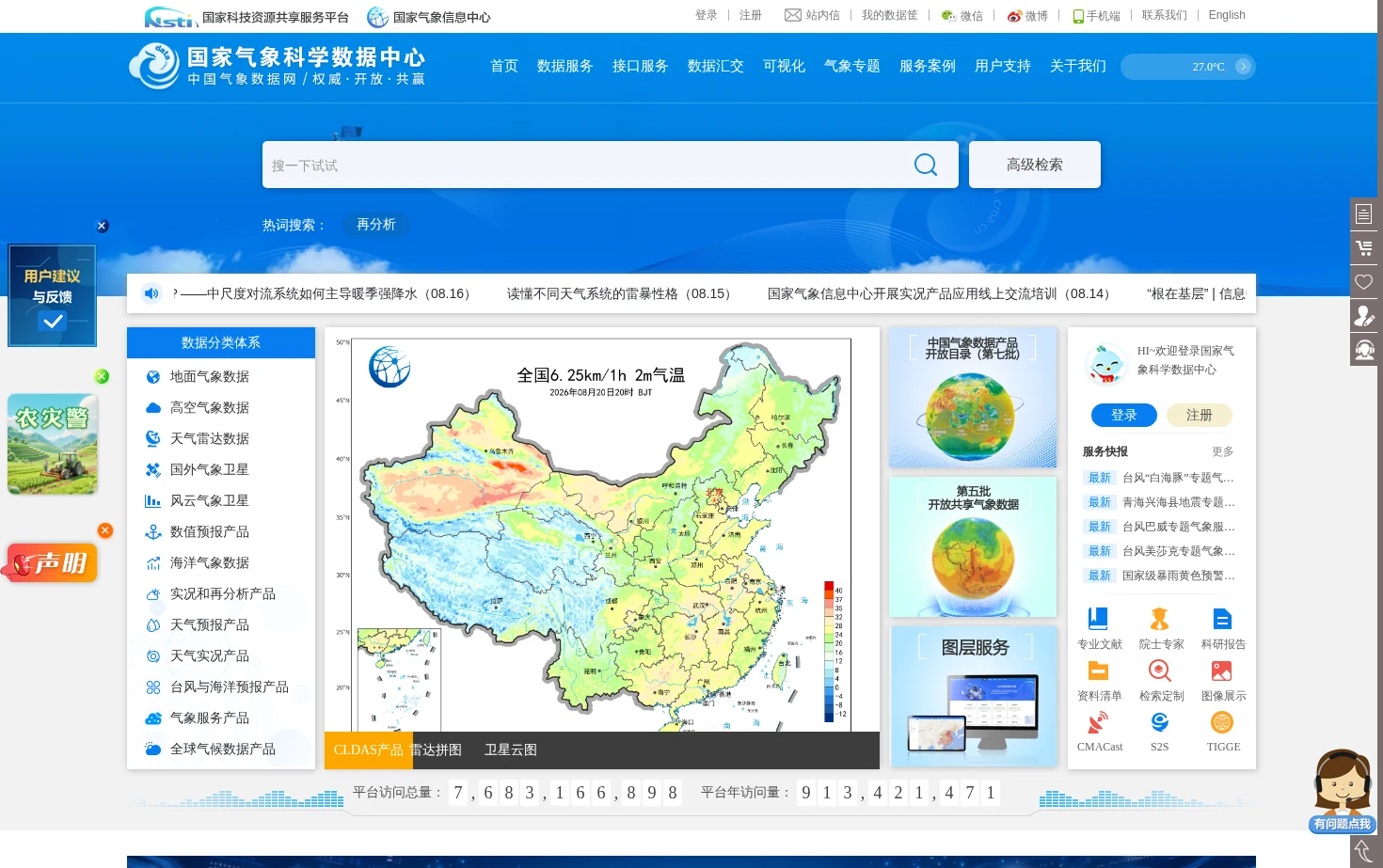The image size is (1383, 868).
Task: Open the 专业文献 book icon
Action: pyautogui.click(x=1098, y=619)
